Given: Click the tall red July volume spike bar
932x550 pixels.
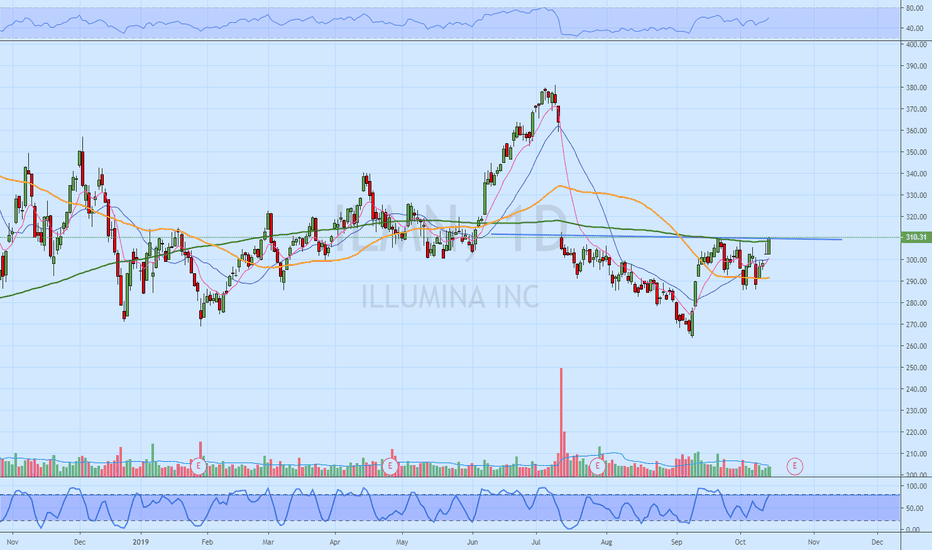Looking at the screenshot, I should tap(561, 422).
